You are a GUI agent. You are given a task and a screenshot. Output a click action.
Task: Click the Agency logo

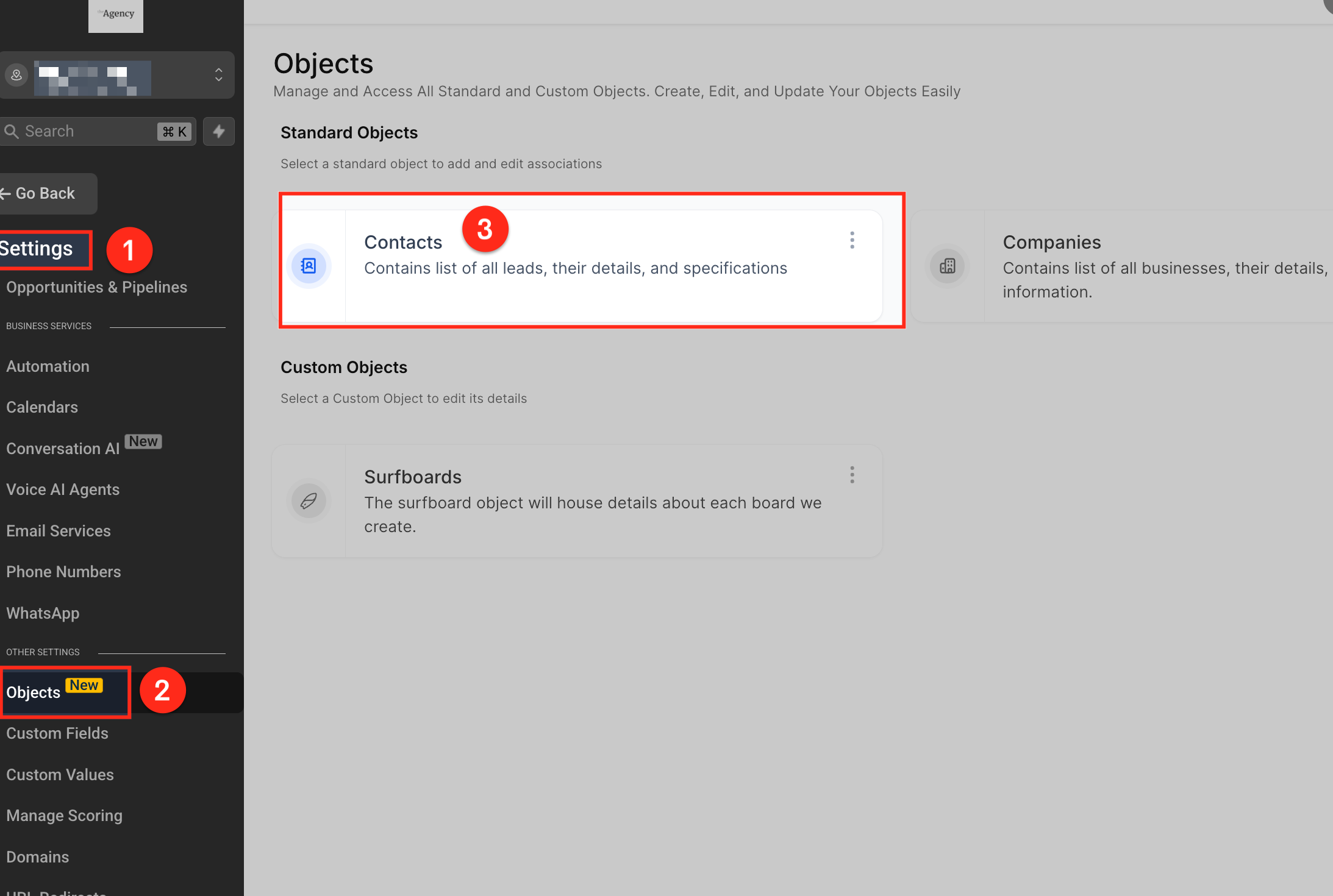click(116, 15)
